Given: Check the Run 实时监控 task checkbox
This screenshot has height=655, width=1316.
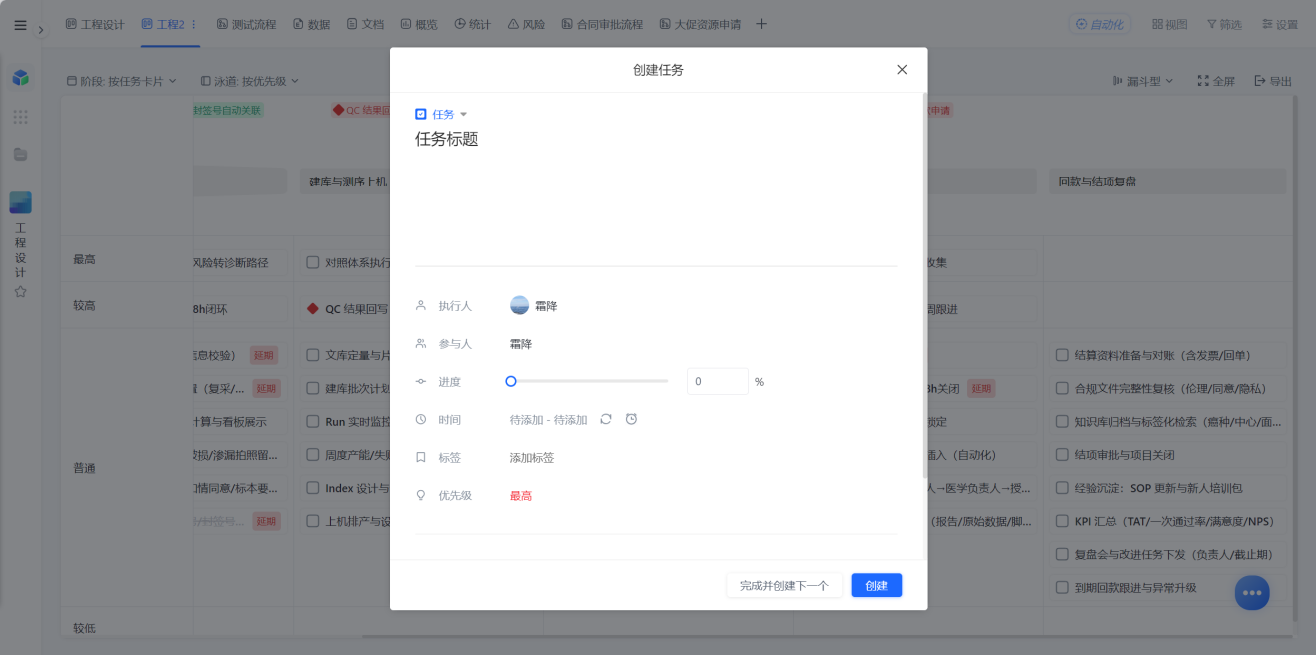Looking at the screenshot, I should pyautogui.click(x=313, y=422).
